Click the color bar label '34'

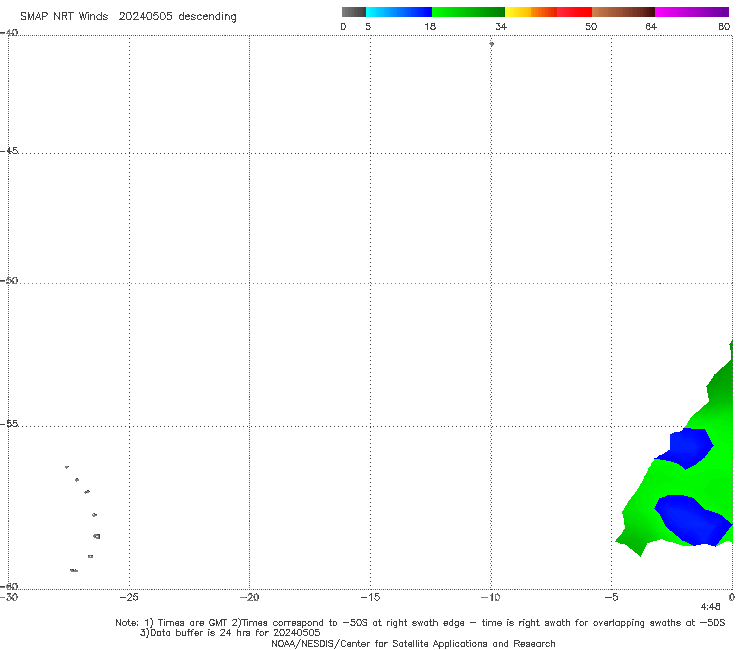501,26
